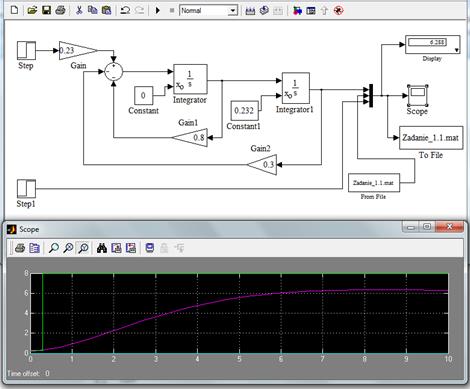Open the Model Explorer
Screen dimensions: 470x389
pyautogui.click(x=311, y=10)
